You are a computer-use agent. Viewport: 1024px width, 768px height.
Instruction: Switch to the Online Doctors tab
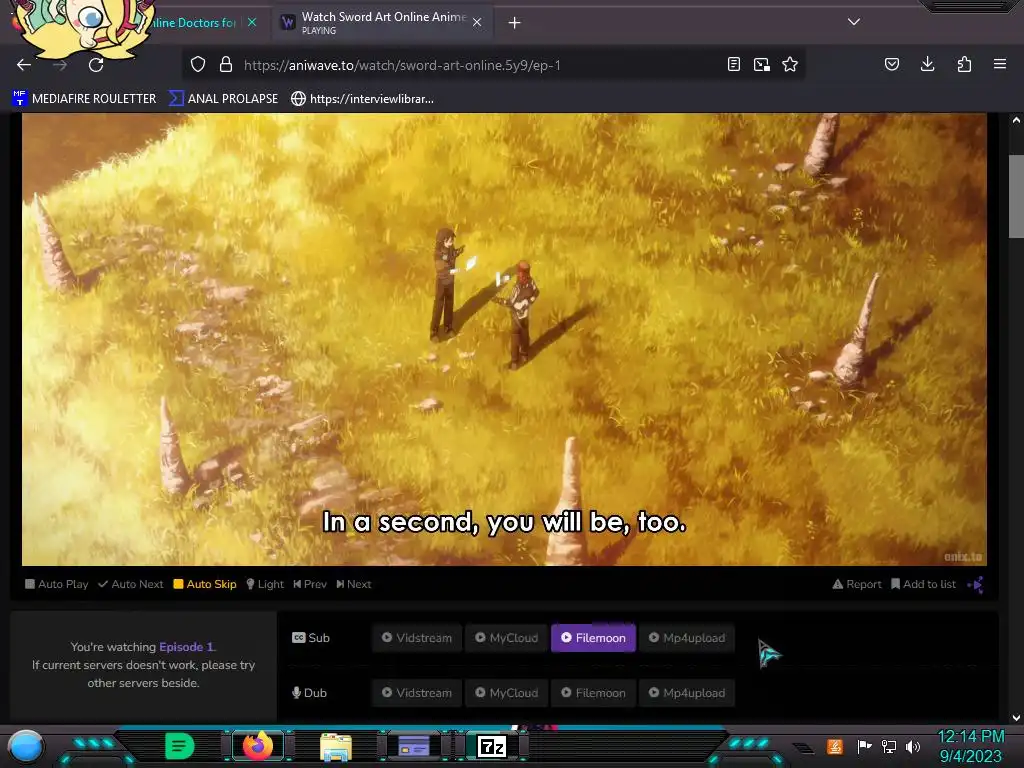click(193, 23)
